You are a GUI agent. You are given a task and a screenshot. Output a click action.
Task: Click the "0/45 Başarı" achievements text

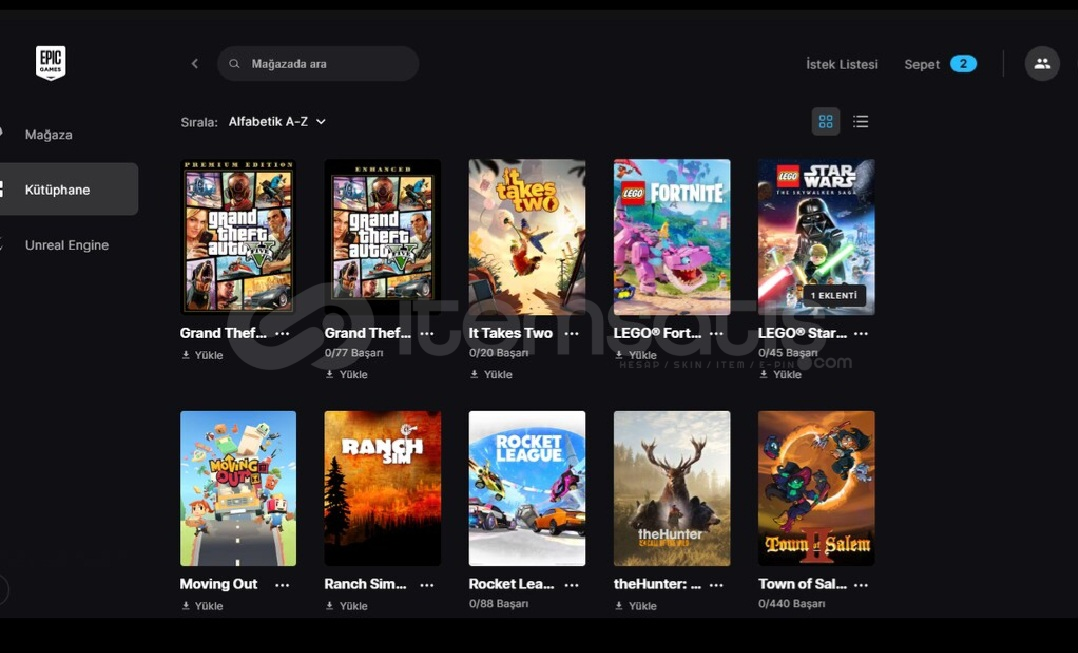[x=788, y=353]
